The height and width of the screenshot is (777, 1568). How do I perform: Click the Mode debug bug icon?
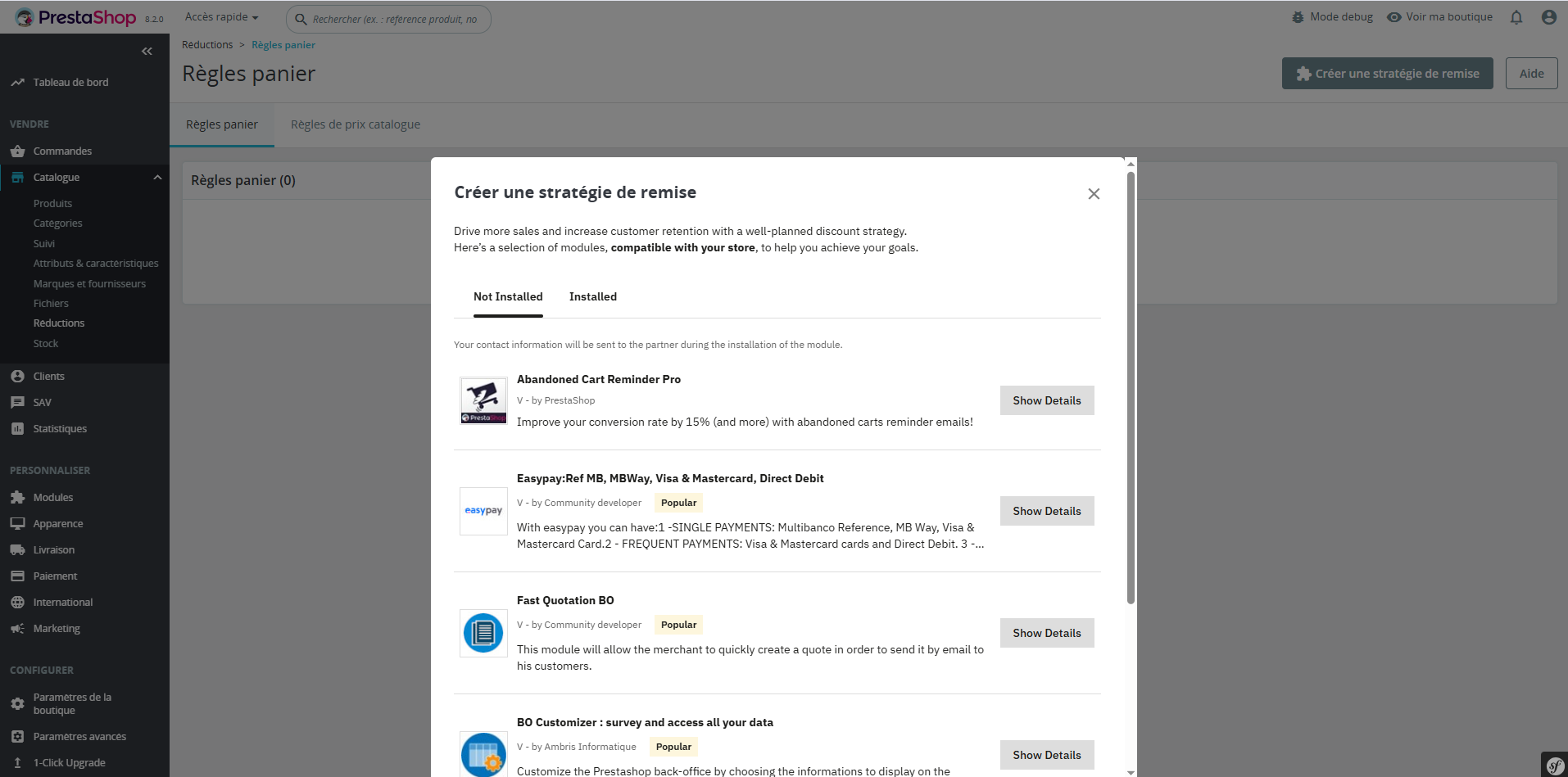click(x=1298, y=17)
